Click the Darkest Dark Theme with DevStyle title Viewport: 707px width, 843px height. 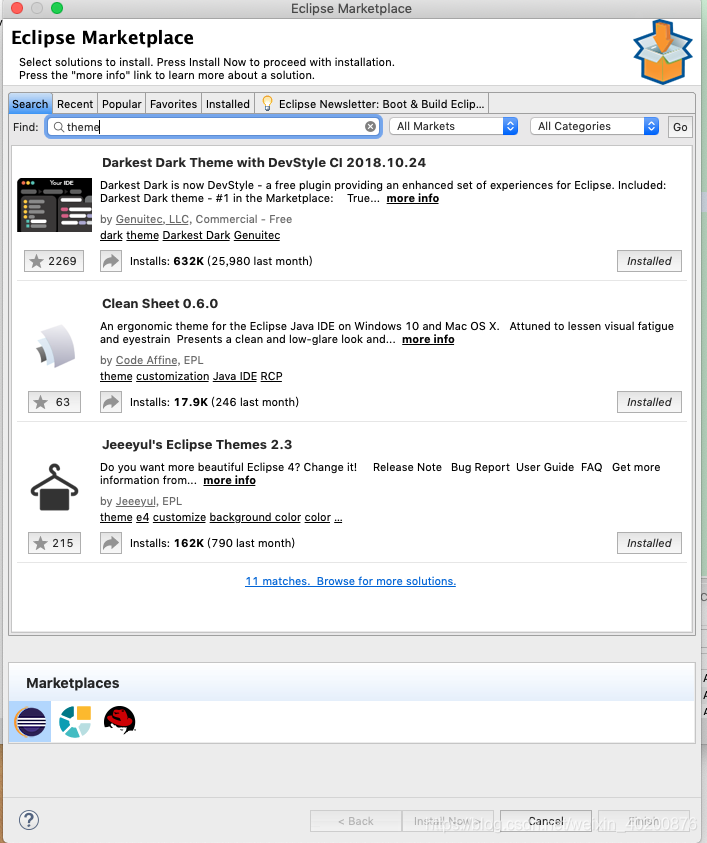(x=264, y=162)
